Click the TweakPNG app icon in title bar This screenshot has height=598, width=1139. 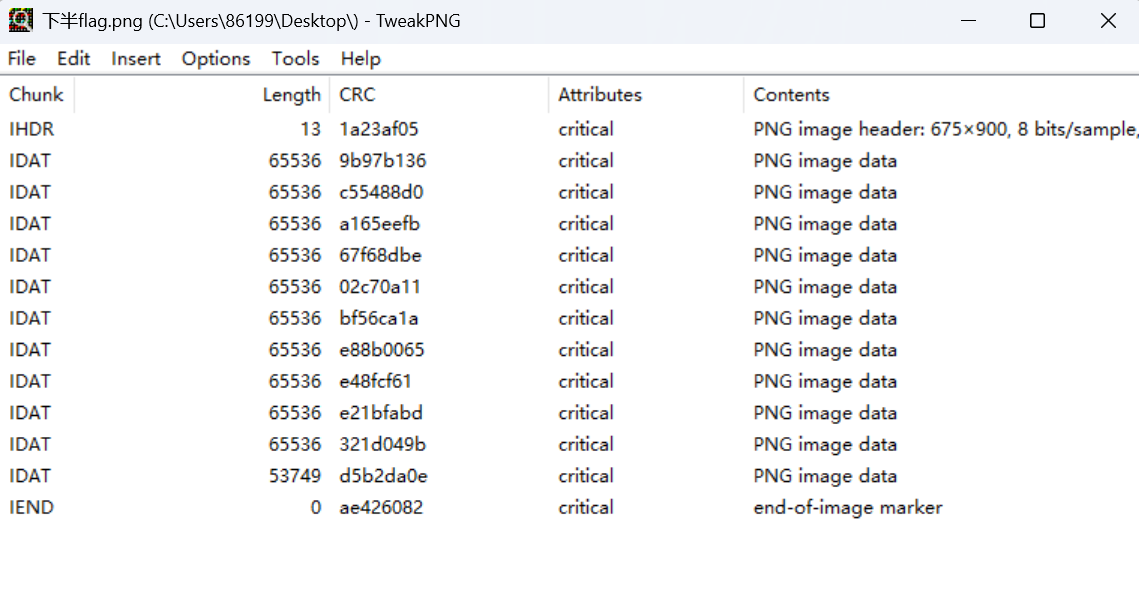pos(21,20)
